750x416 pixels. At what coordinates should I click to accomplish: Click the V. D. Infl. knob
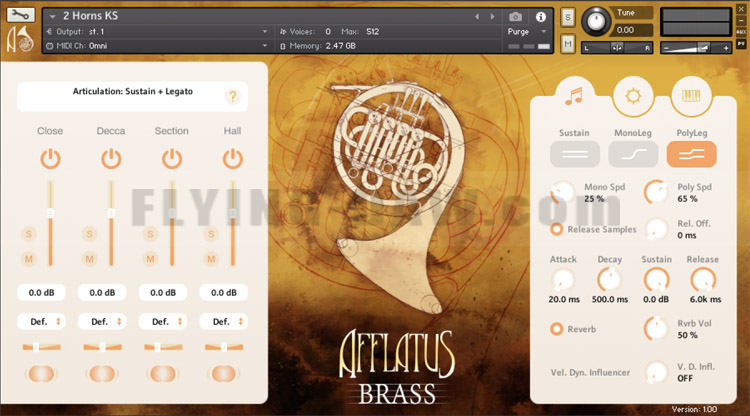tap(656, 372)
